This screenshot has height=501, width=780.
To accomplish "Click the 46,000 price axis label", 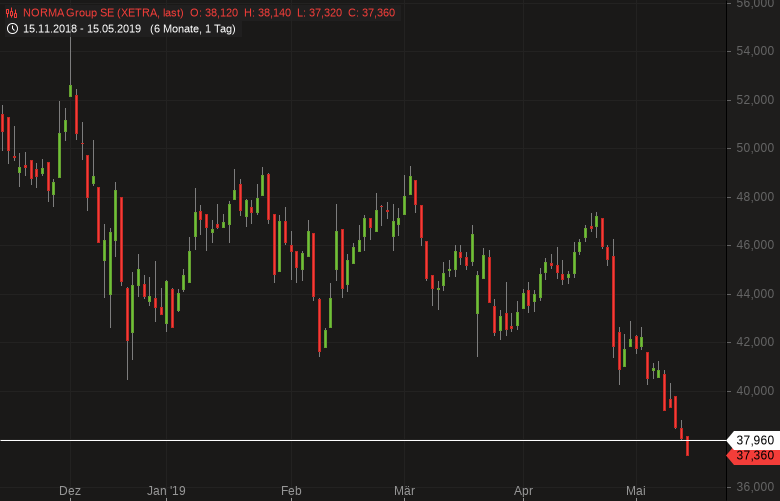I will pos(755,245).
